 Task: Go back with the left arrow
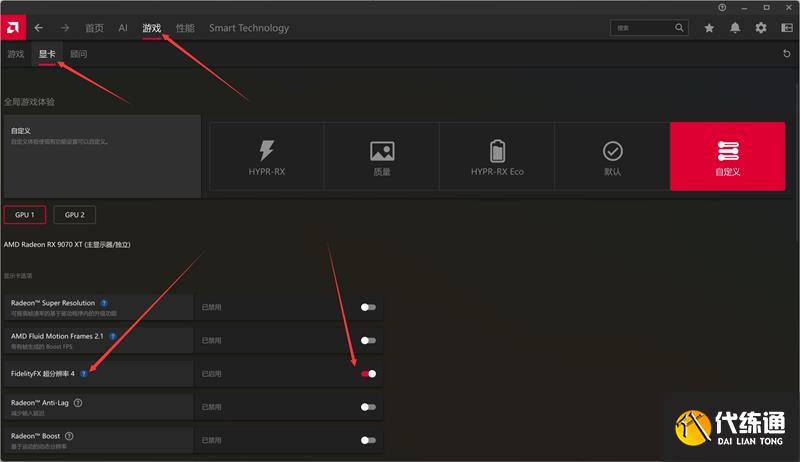[x=39, y=28]
